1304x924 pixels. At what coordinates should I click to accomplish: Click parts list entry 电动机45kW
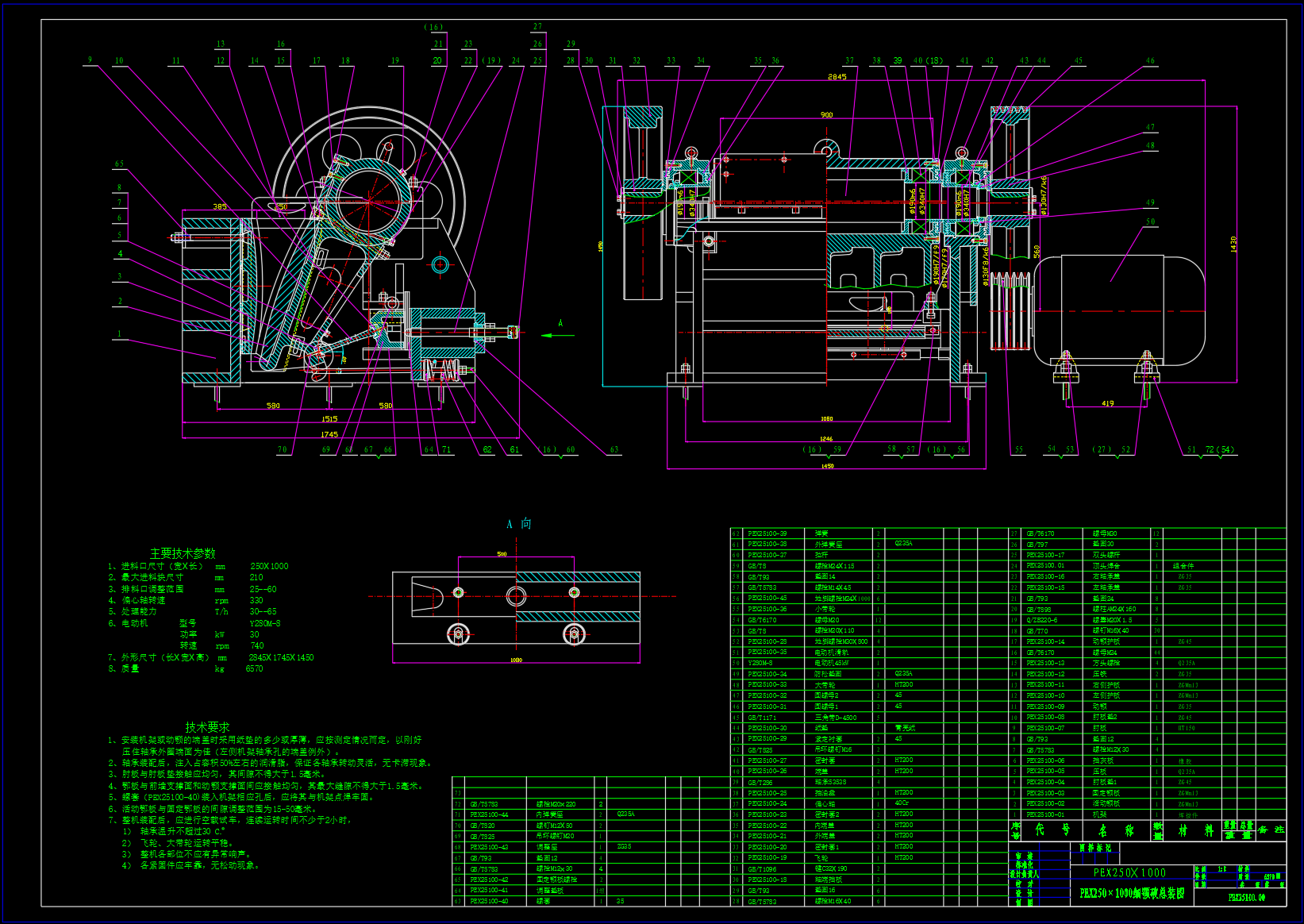[x=832, y=663]
